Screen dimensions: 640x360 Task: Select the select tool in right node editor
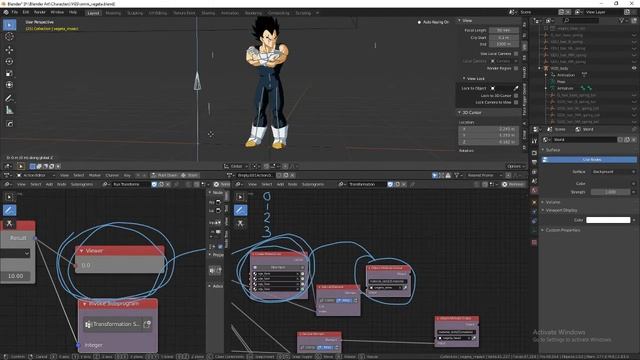(x=240, y=197)
